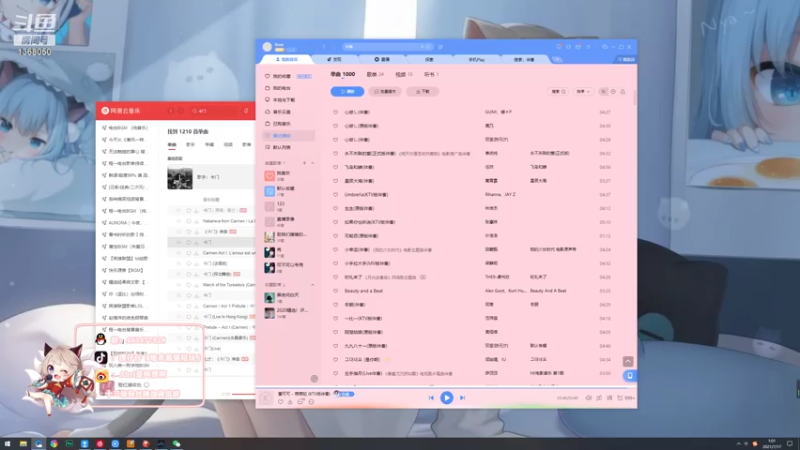Open the lyrics icon in the player bar
800x450 pixels.
pos(609,398)
